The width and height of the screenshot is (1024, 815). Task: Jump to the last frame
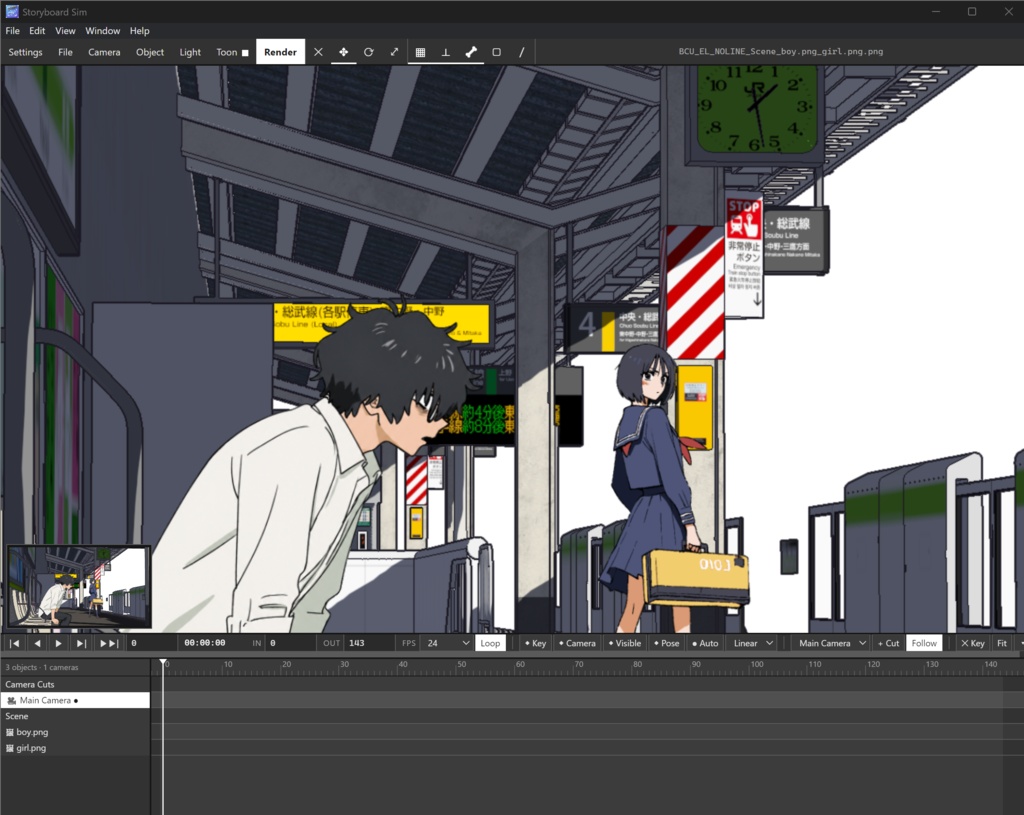[x=108, y=643]
